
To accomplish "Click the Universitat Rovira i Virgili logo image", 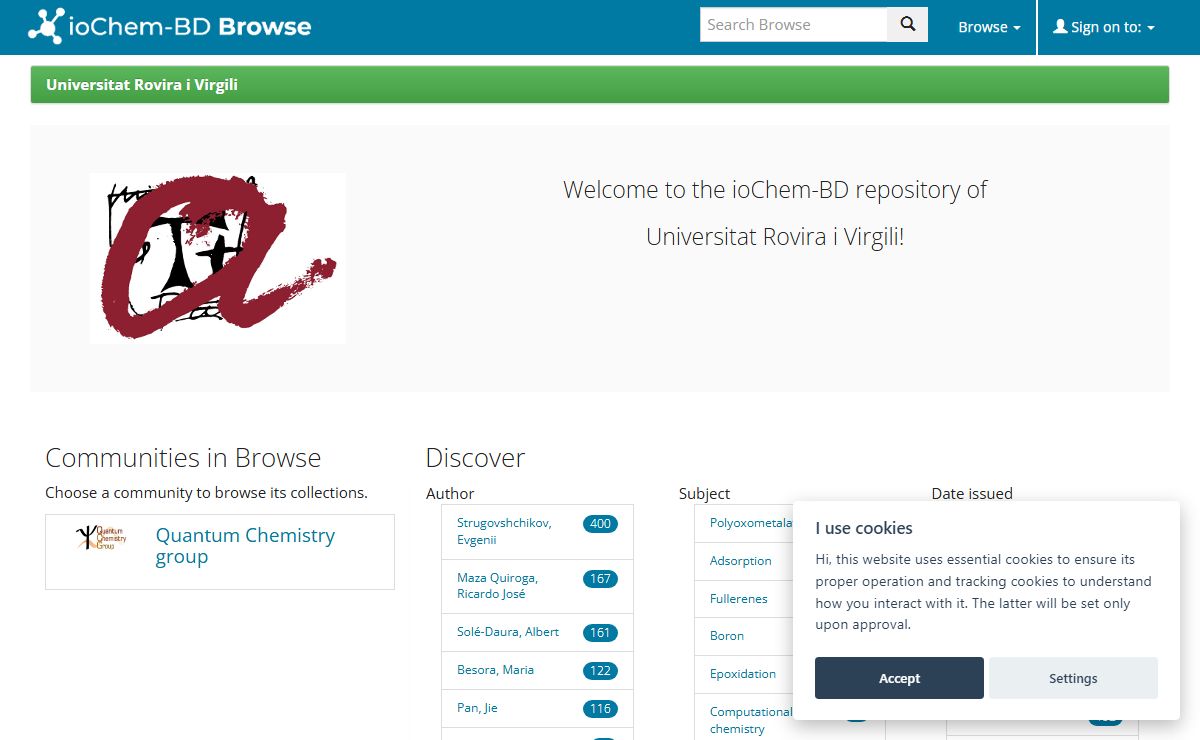I will 218,258.
